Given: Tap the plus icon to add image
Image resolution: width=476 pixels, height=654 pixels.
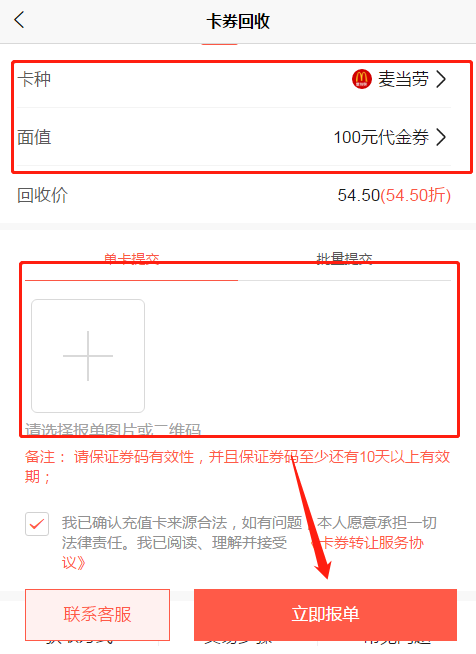Looking at the screenshot, I should 88,356.
